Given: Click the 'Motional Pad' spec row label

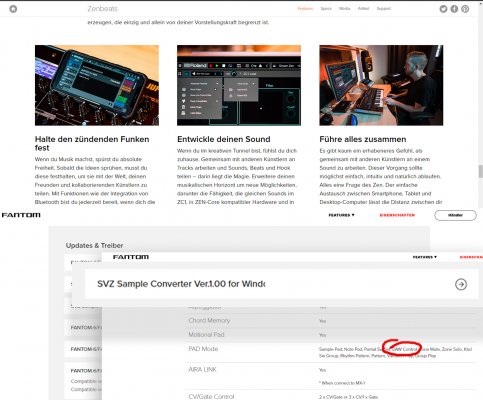Looking at the screenshot, I should pos(206,334).
